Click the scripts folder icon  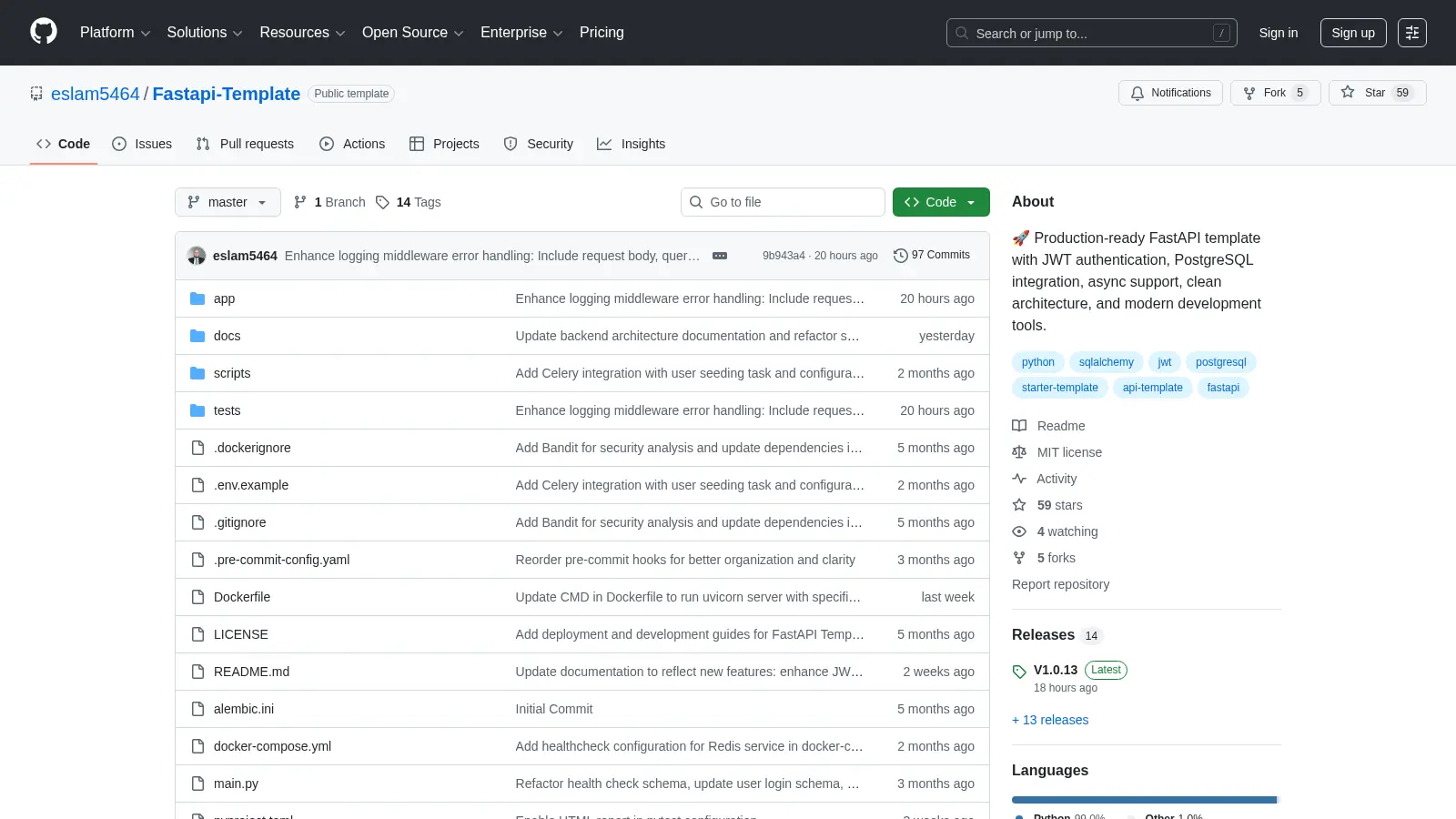pyautogui.click(x=197, y=373)
